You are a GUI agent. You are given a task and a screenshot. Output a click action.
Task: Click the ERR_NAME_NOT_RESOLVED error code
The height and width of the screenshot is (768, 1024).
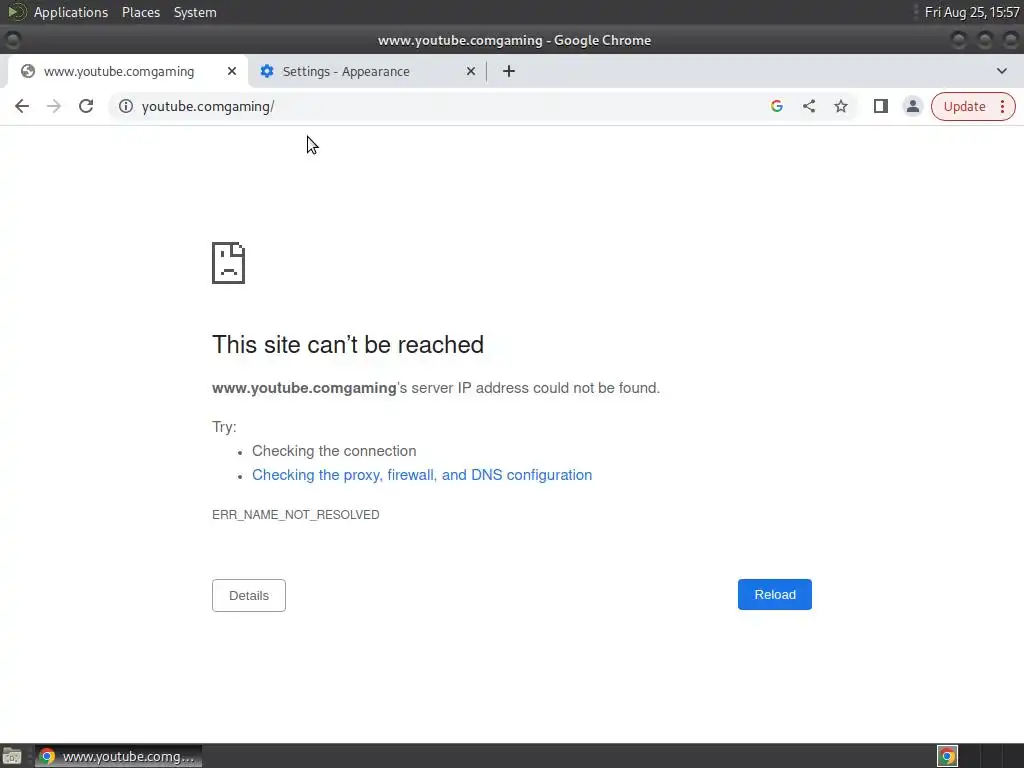point(296,515)
